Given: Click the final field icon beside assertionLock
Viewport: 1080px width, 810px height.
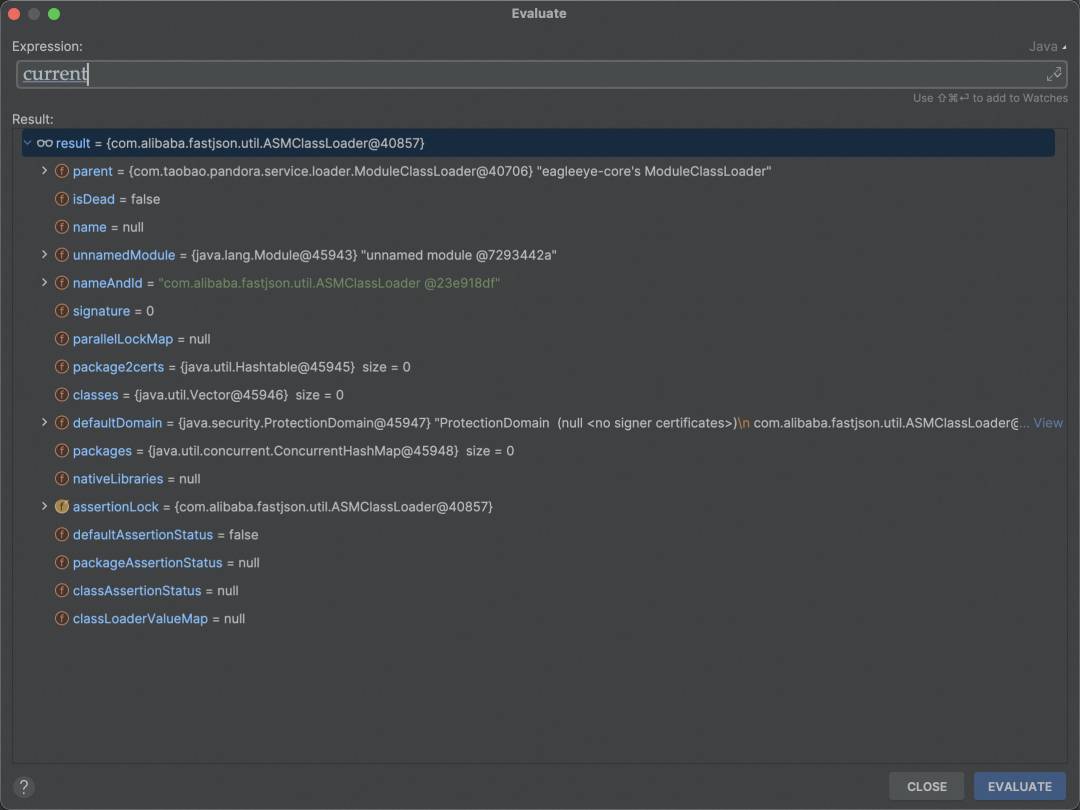Looking at the screenshot, I should (61, 506).
